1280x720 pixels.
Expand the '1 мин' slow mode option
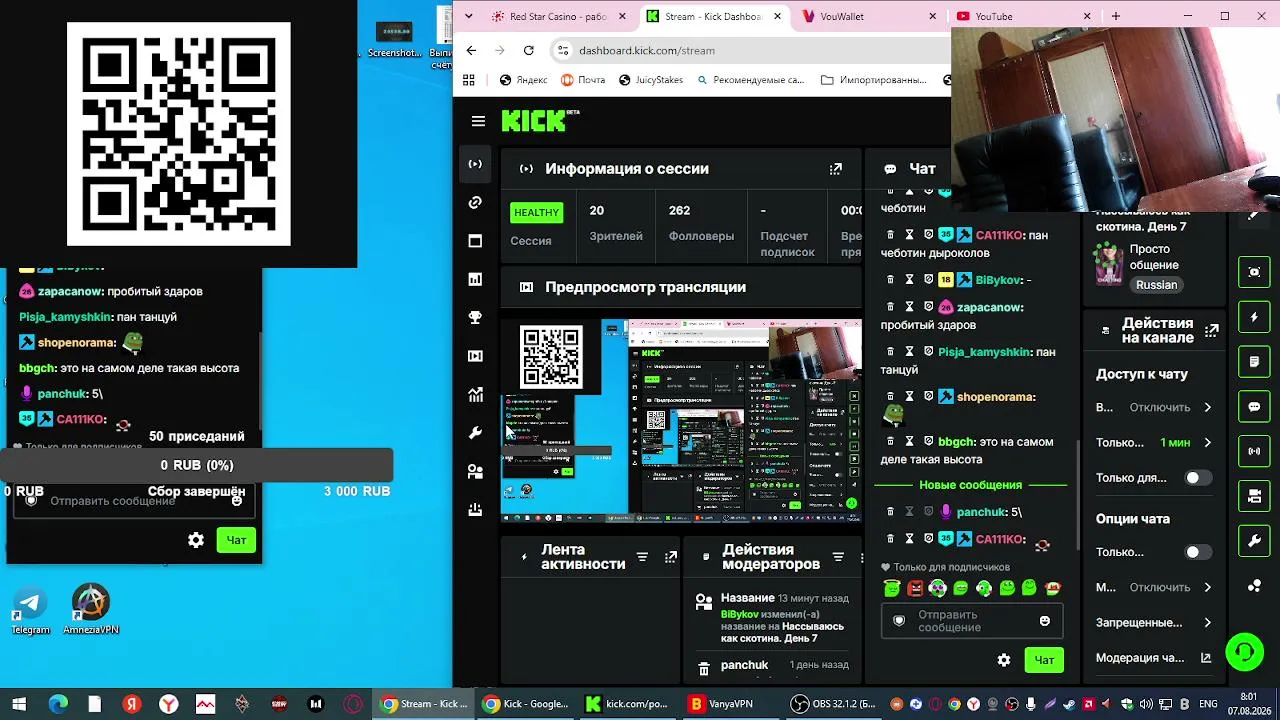point(1154,442)
